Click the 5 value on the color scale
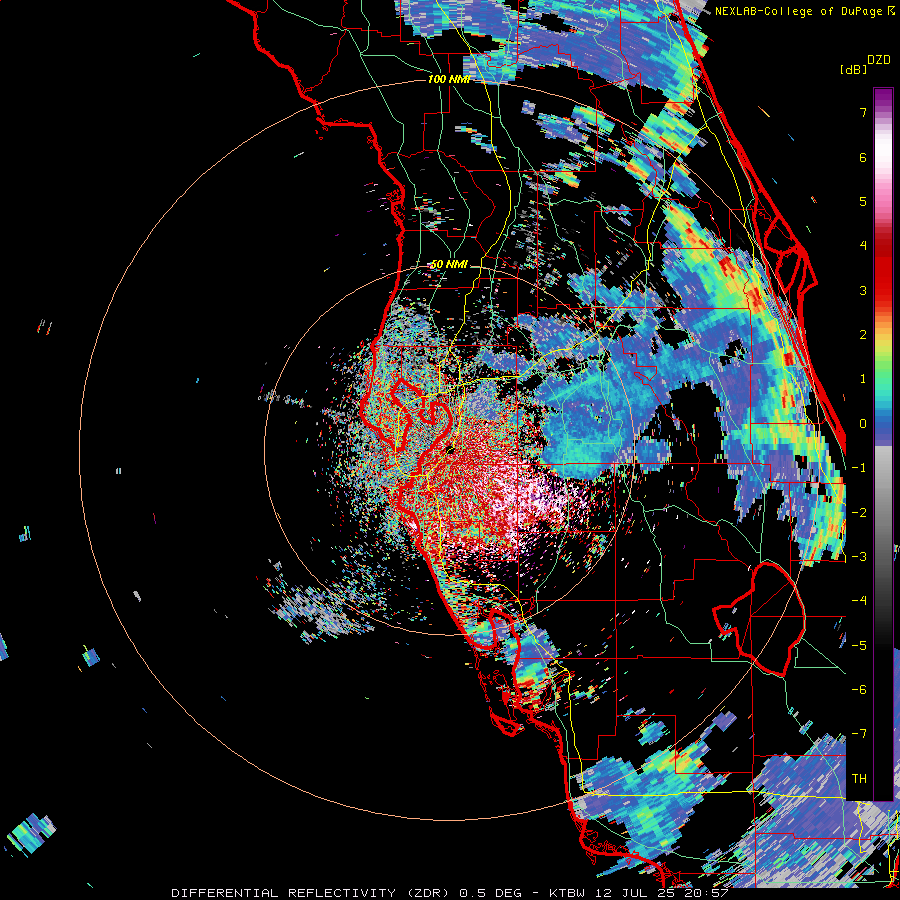 (x=863, y=201)
